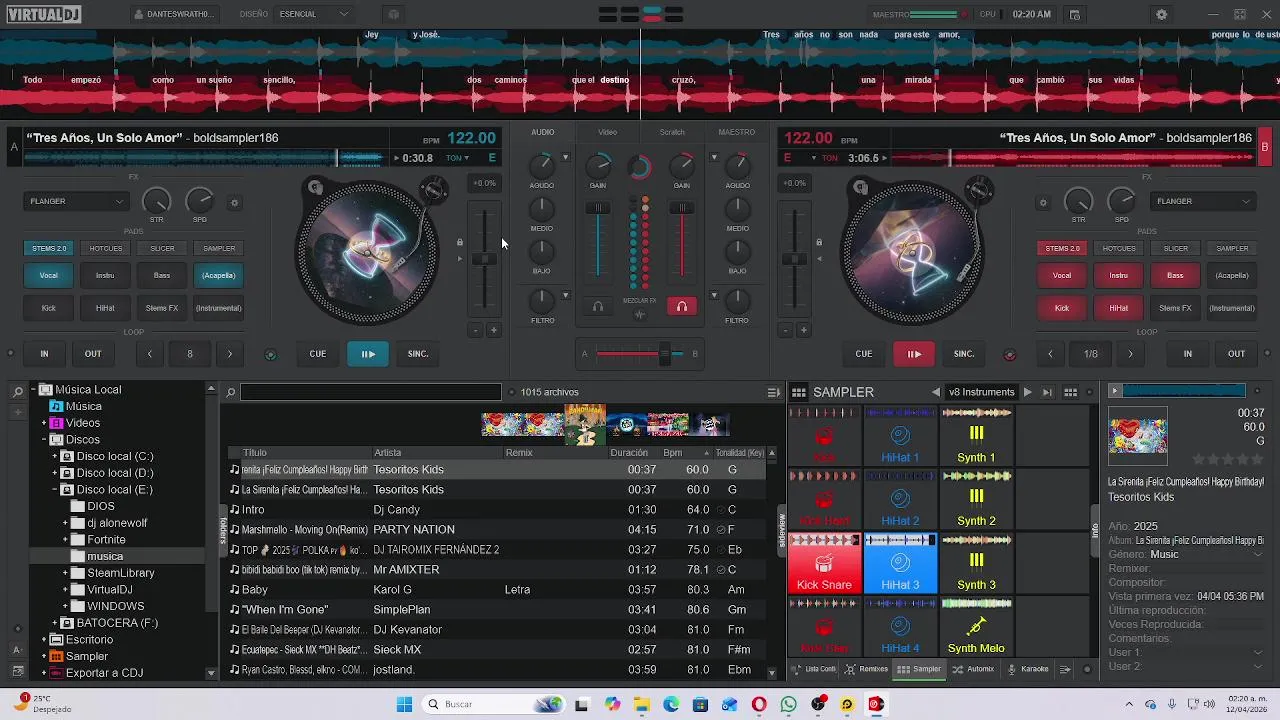Click right deck pitch slider
This screenshot has width=1280, height=720.
click(x=794, y=259)
